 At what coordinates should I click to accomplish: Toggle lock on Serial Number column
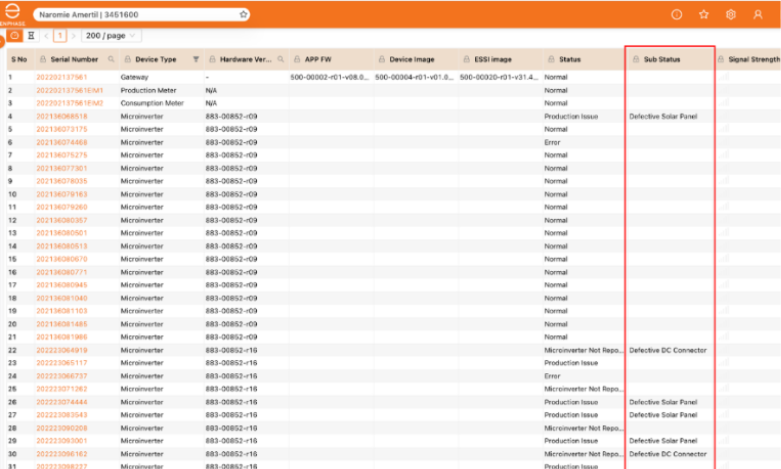click(x=43, y=59)
